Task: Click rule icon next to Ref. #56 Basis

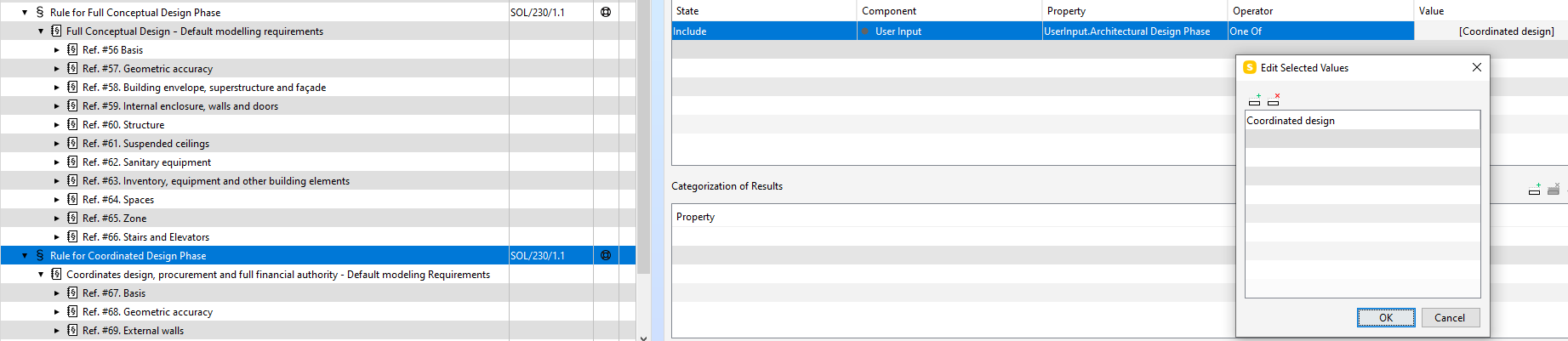Action: pyautogui.click(x=72, y=49)
